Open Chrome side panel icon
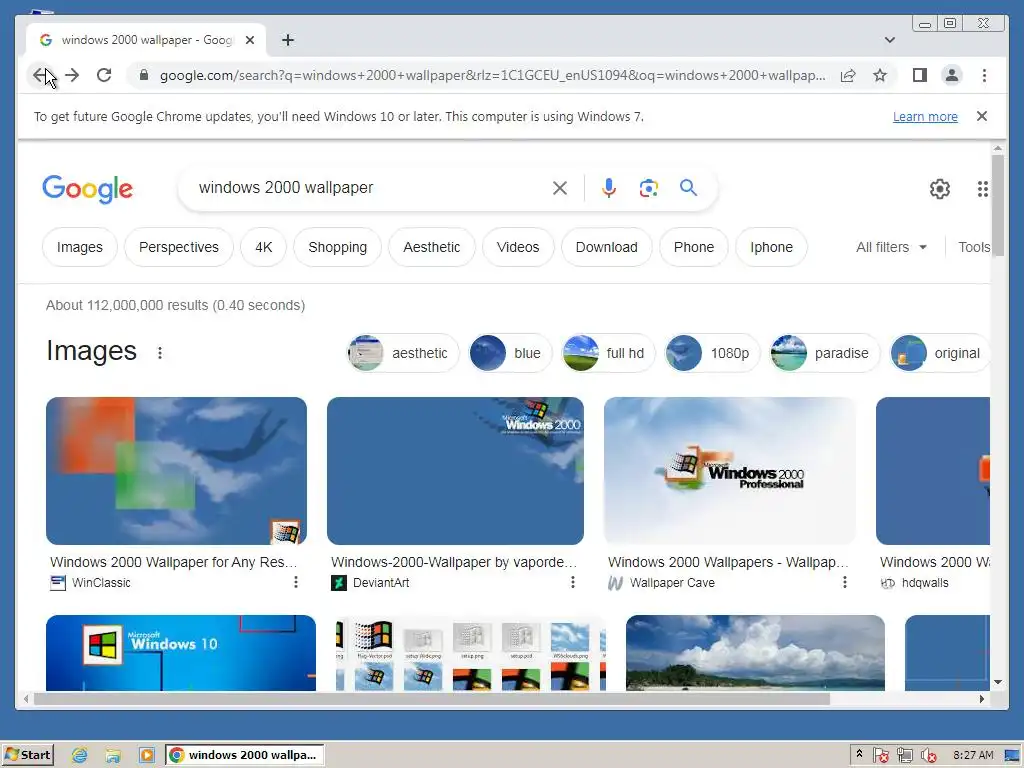Screen dimensions: 1024x768 click(x=920, y=75)
